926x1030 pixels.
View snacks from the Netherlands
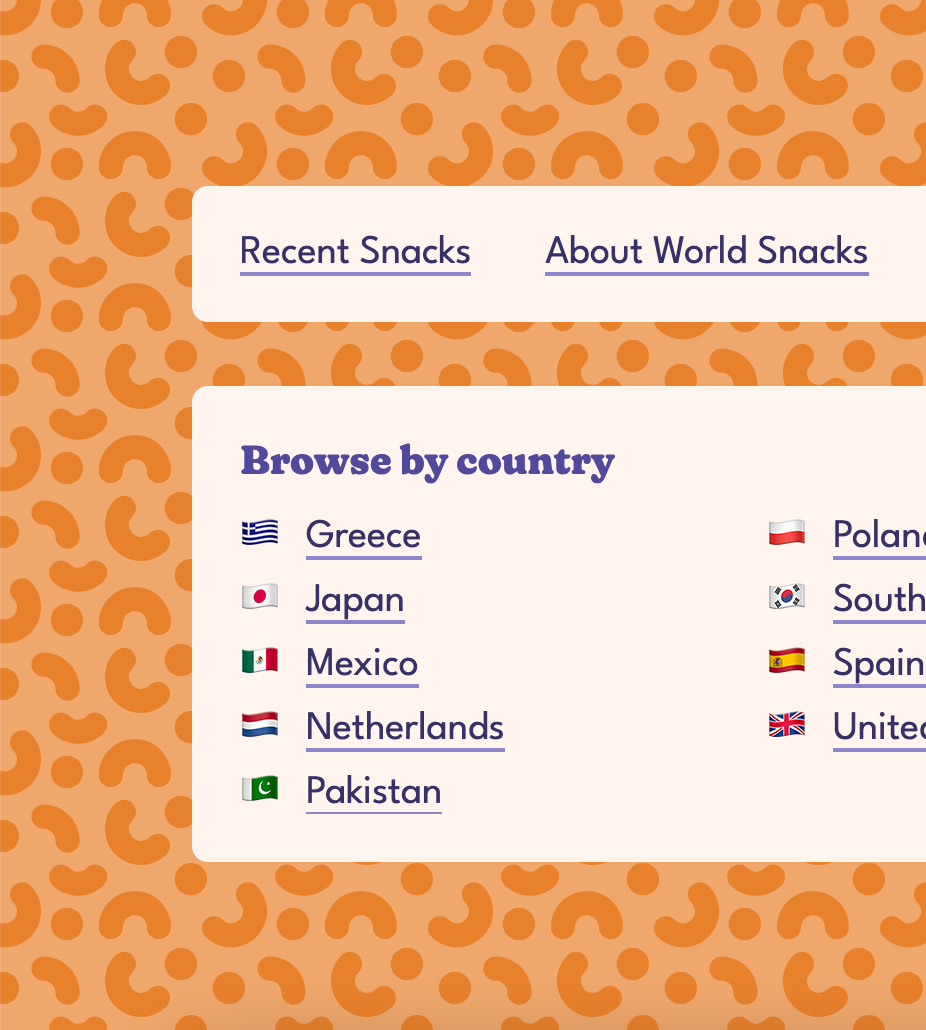pos(405,727)
